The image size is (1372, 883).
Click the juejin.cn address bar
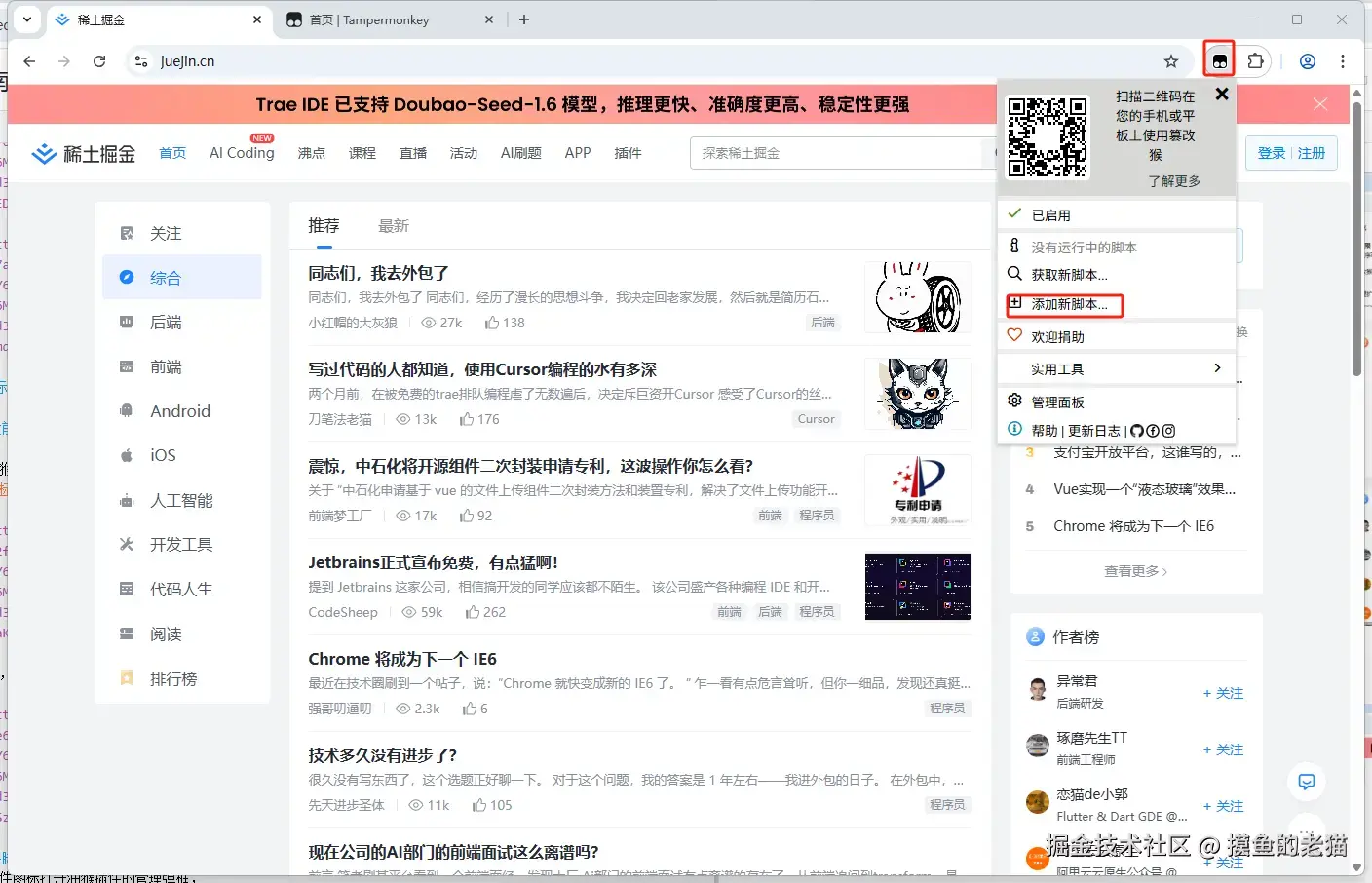[653, 61]
